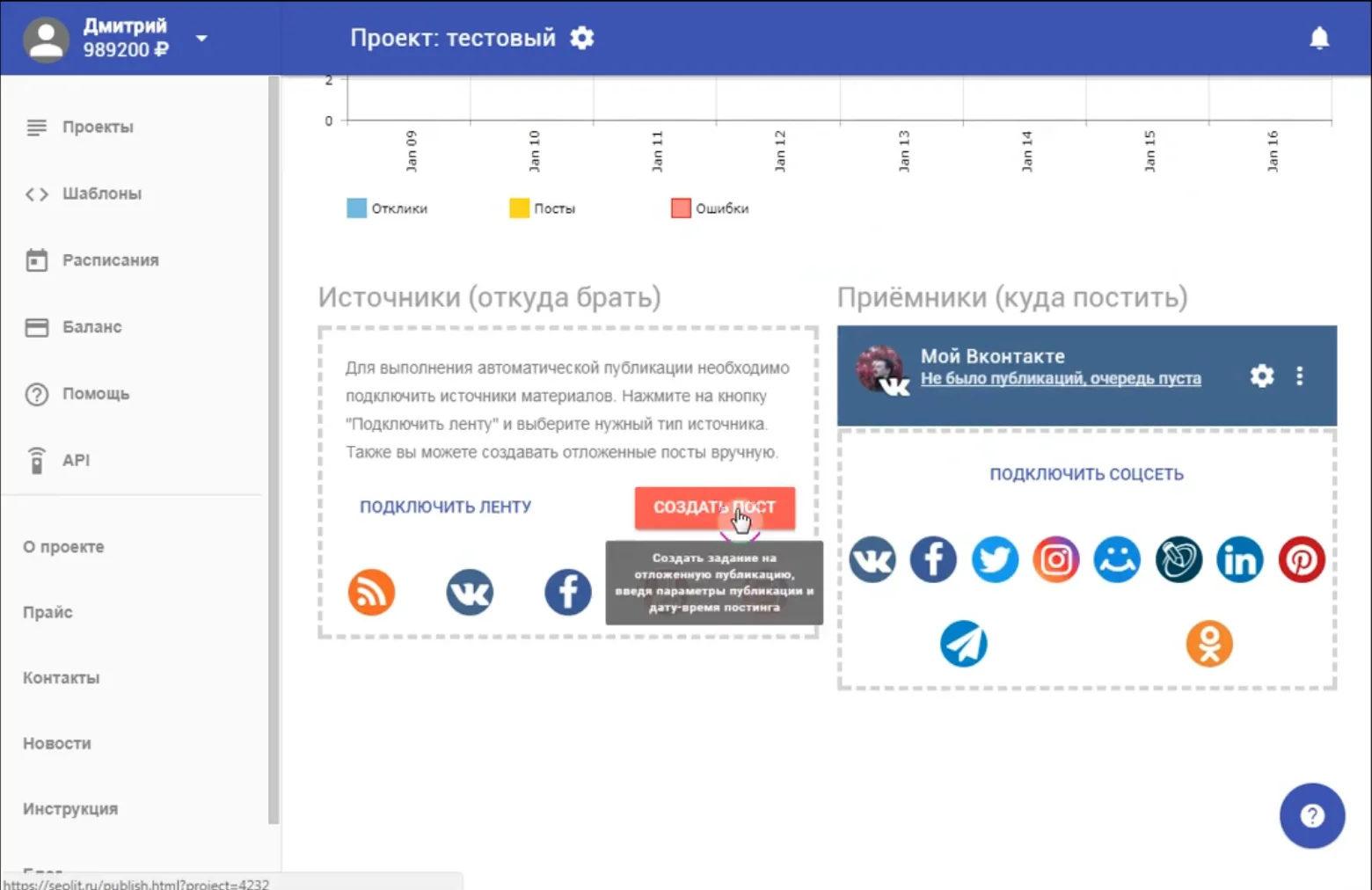Toggle the Посты yellow legend swatch
The image size is (1372, 890).
point(519,208)
